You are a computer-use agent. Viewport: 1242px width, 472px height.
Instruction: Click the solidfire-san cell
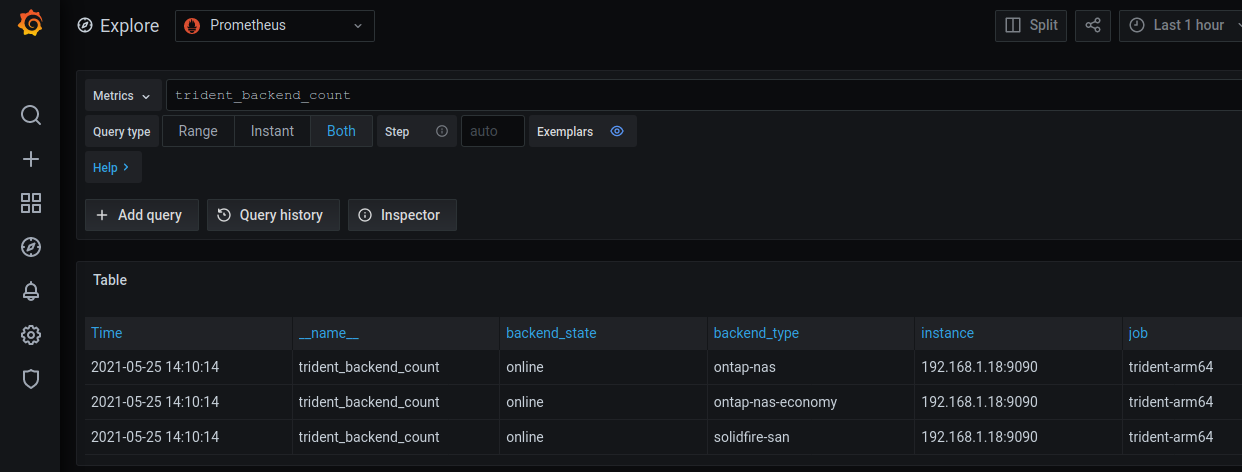[x=810, y=437]
